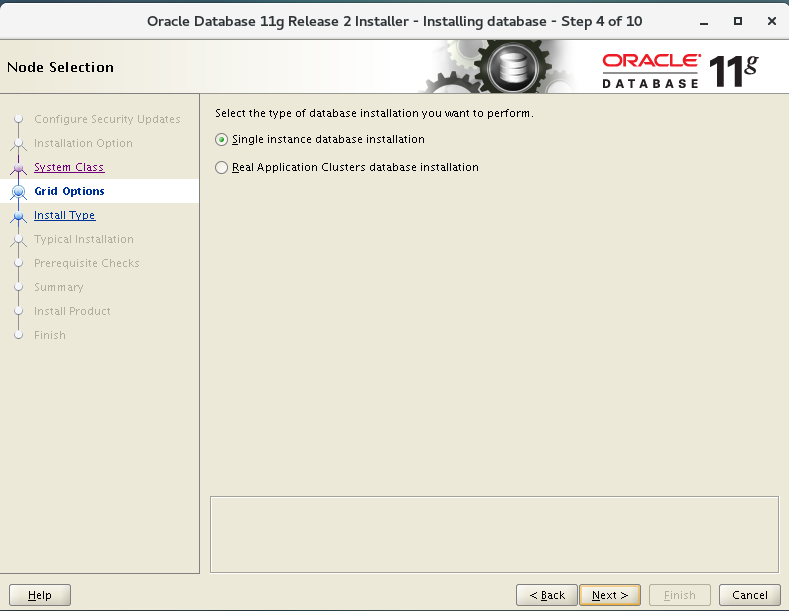Click the Install Type step marker icon

click(19, 215)
